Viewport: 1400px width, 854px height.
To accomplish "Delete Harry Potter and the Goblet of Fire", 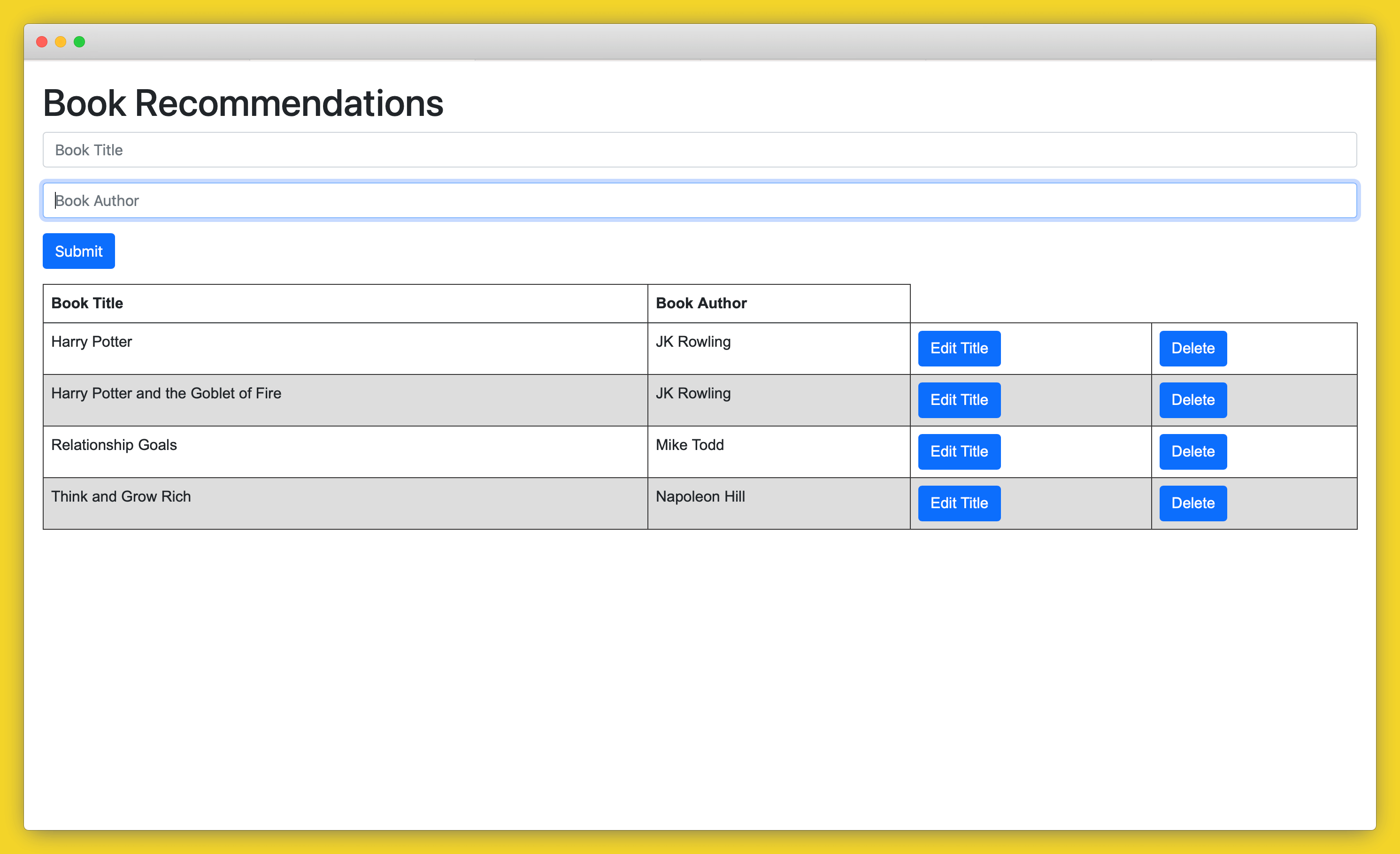I will coord(1192,400).
